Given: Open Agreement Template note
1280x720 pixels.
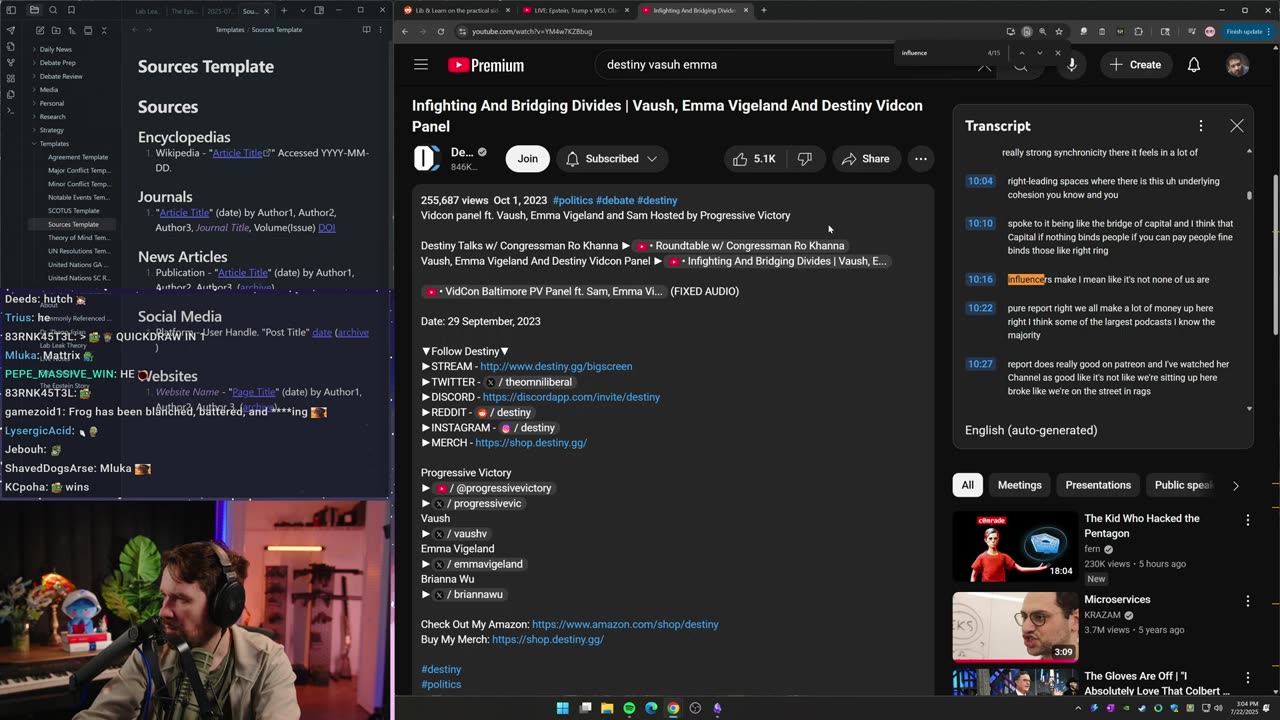Looking at the screenshot, I should (x=78, y=157).
